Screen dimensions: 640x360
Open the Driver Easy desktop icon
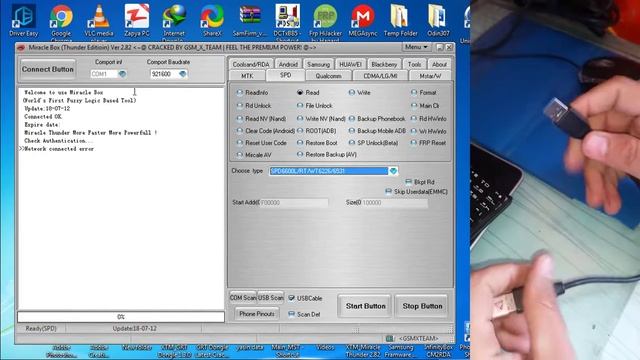pos(23,20)
